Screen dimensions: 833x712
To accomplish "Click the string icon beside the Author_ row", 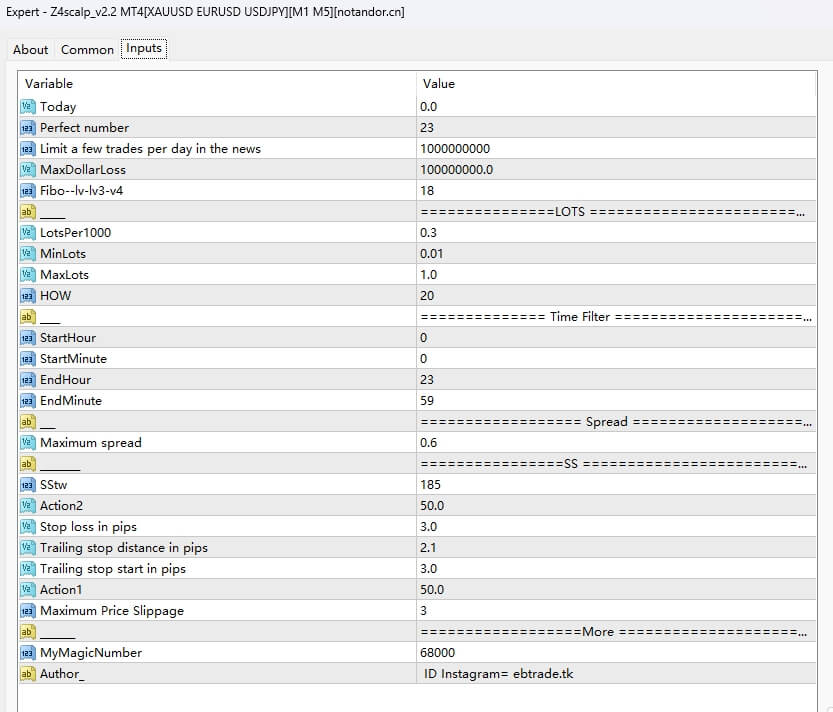I will pos(28,674).
